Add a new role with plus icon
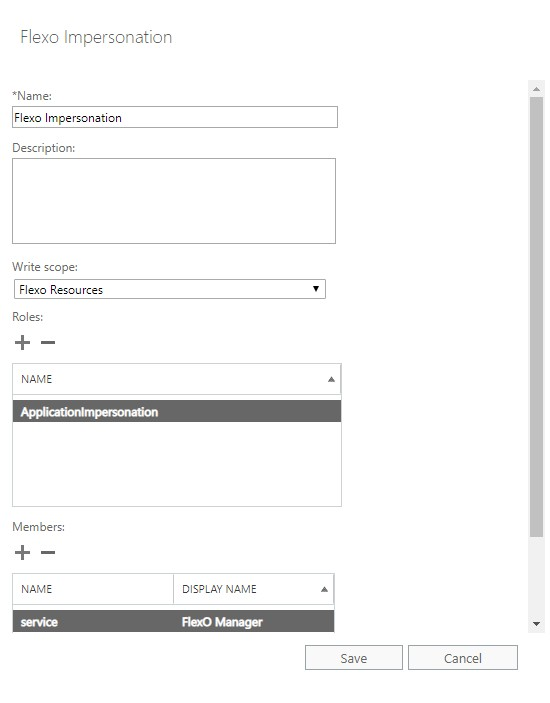This screenshot has width=550, height=703. pos(22,343)
